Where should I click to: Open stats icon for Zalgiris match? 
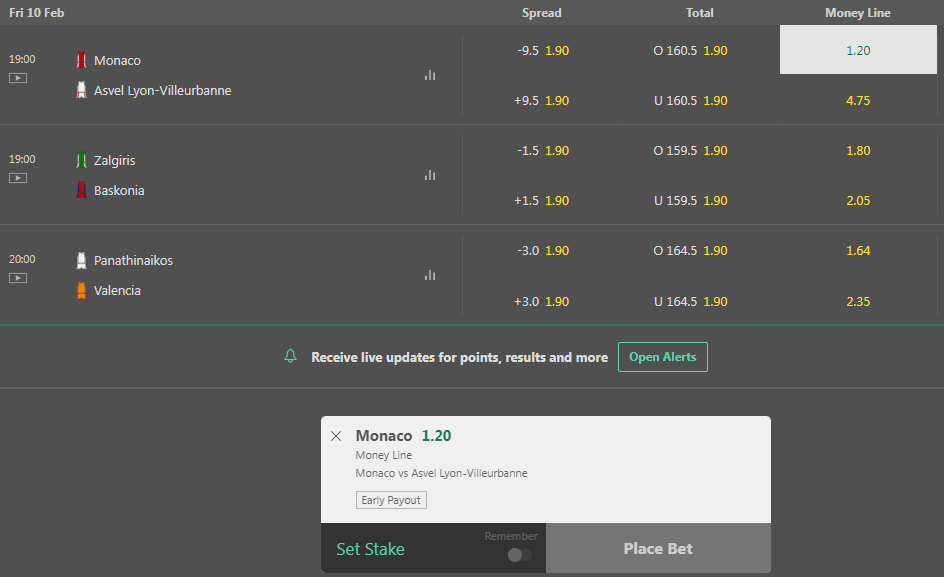click(430, 175)
